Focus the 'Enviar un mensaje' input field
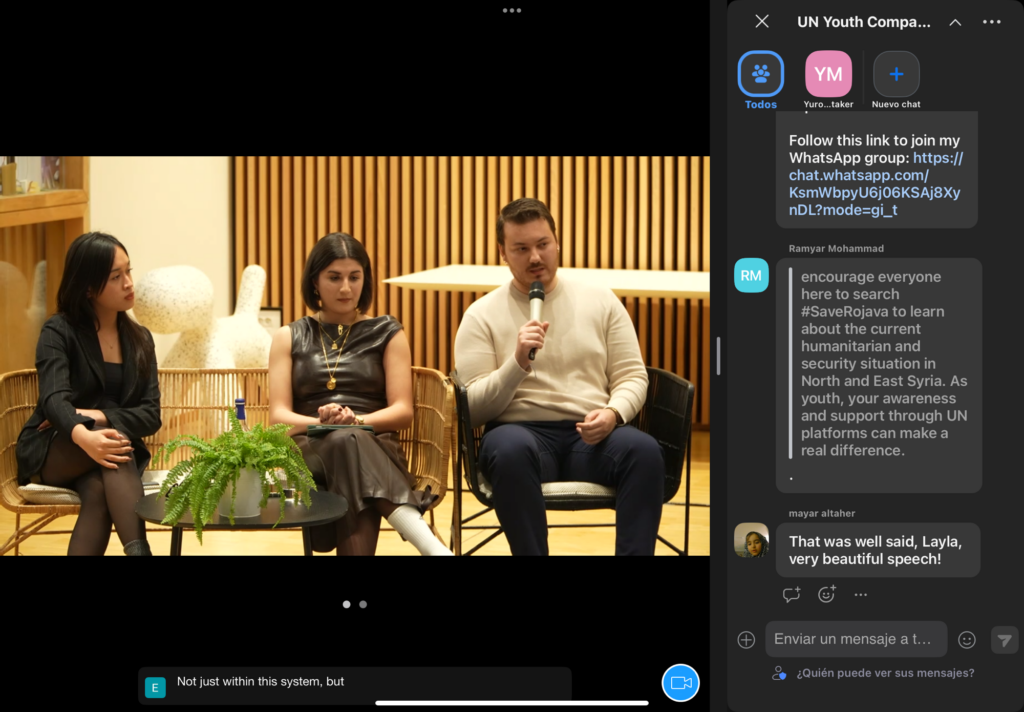The image size is (1024, 712). (856, 639)
